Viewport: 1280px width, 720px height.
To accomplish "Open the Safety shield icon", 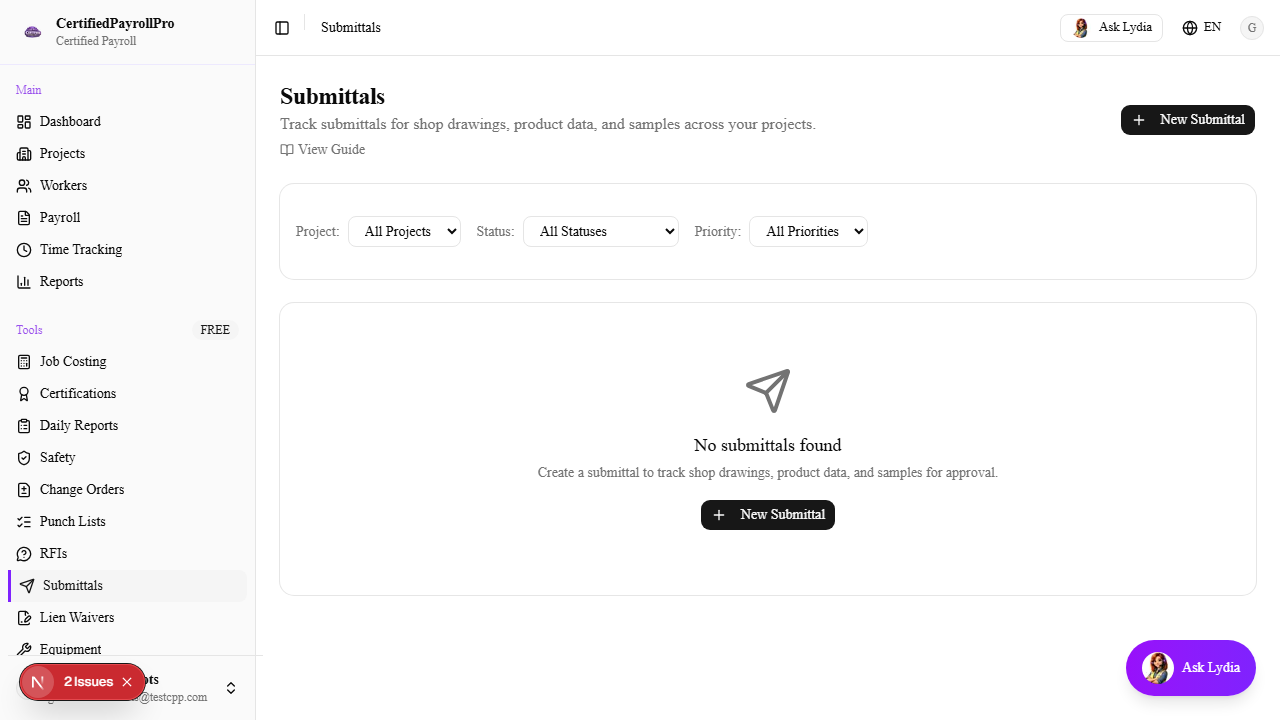I will coord(24,457).
